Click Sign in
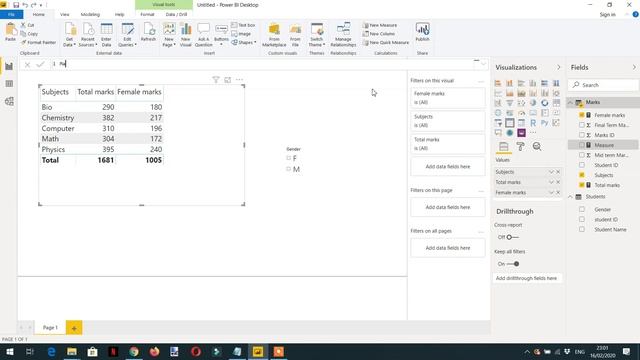640x360 pixels. (x=607, y=15)
